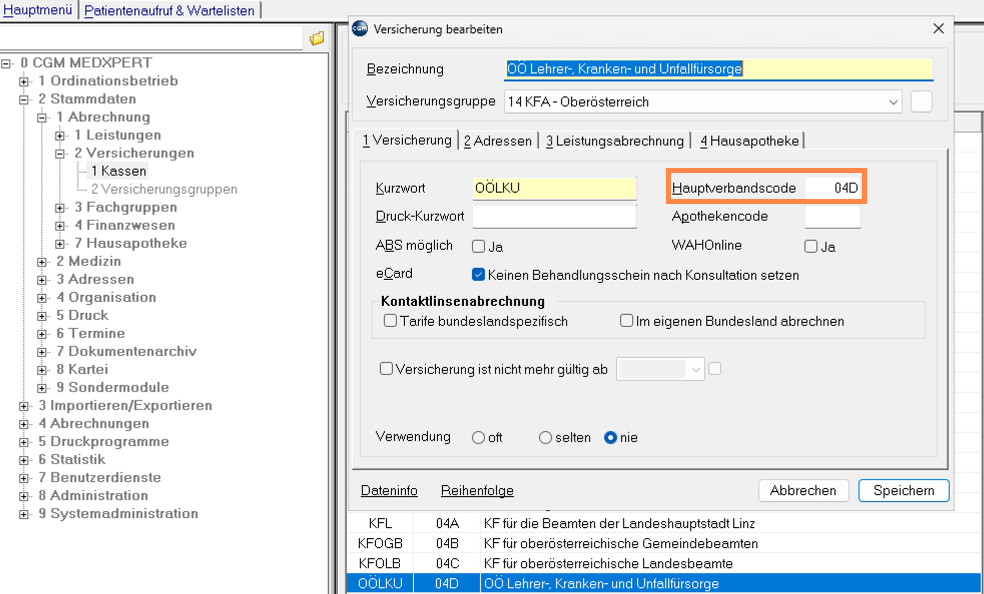
Task: Collapse the 2 Stammdaten tree node
Action: point(25,99)
